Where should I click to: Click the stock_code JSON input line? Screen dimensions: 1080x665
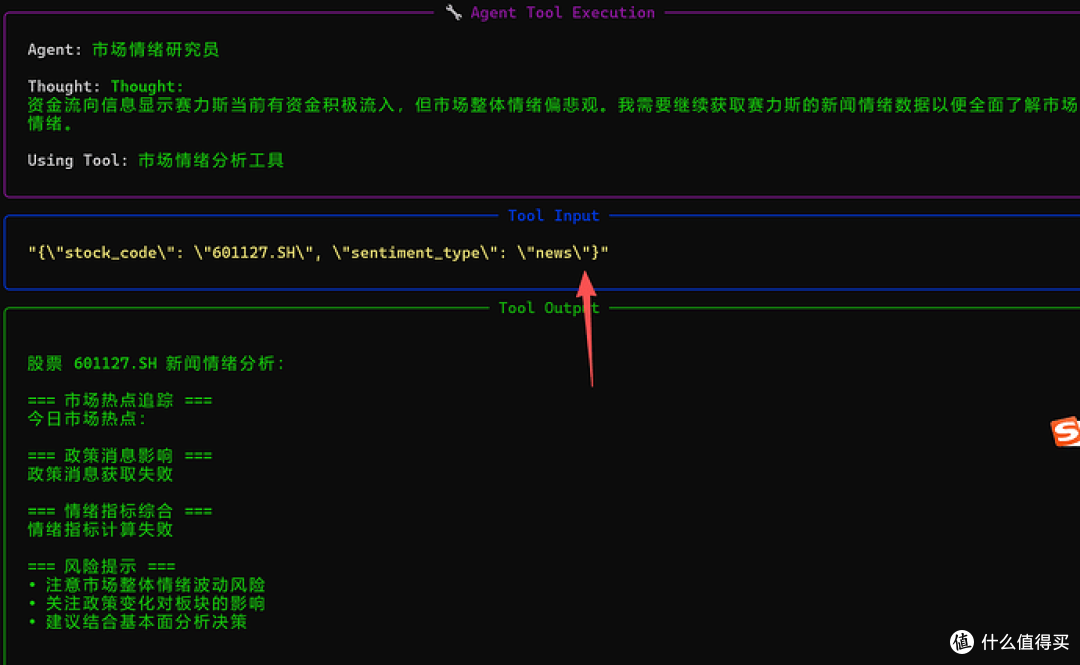pyautogui.click(x=318, y=253)
